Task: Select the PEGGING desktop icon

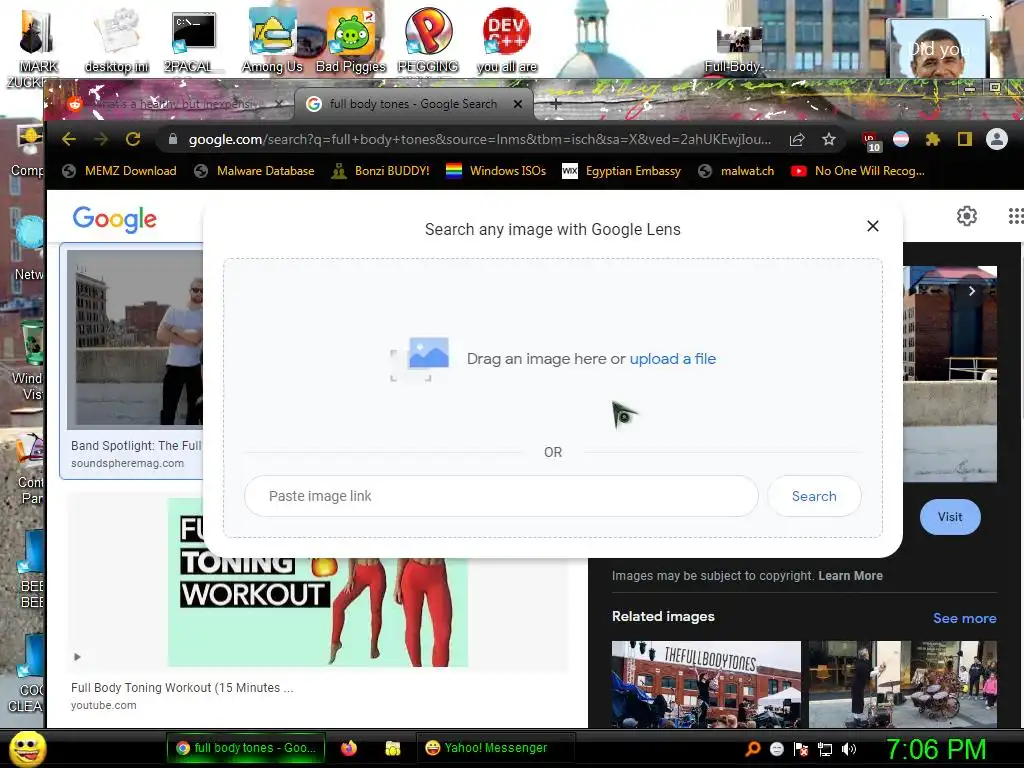Action: tap(428, 40)
